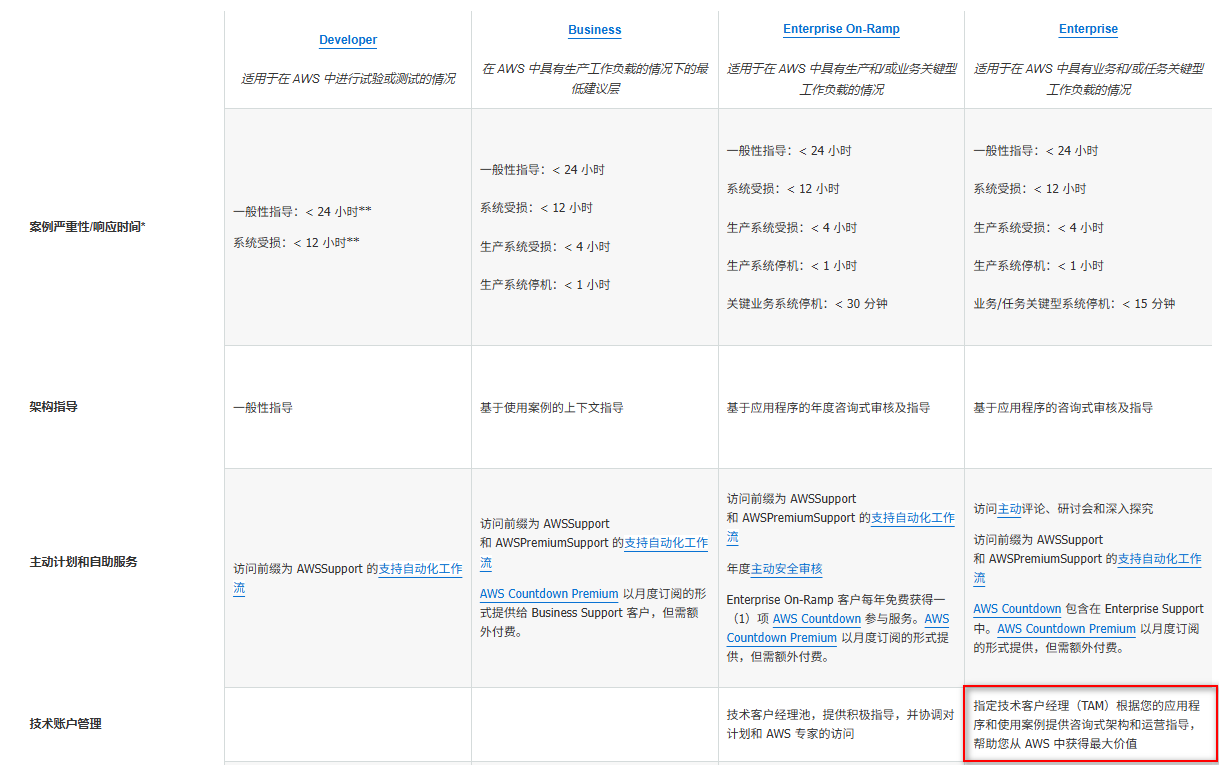The height and width of the screenshot is (765, 1219).
Task: Click 系统受损: < 12 小时 in Enterprise On-Ramp column
Action: click(783, 189)
